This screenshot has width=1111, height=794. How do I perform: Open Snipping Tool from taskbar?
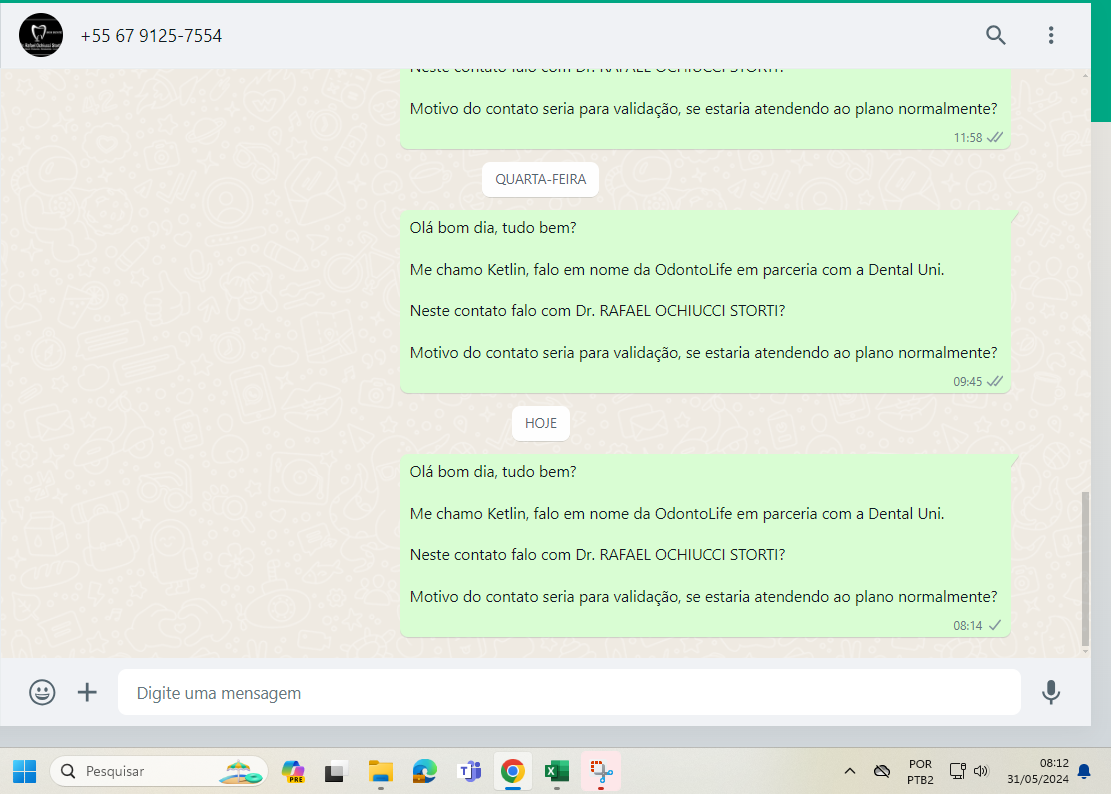tap(601, 771)
